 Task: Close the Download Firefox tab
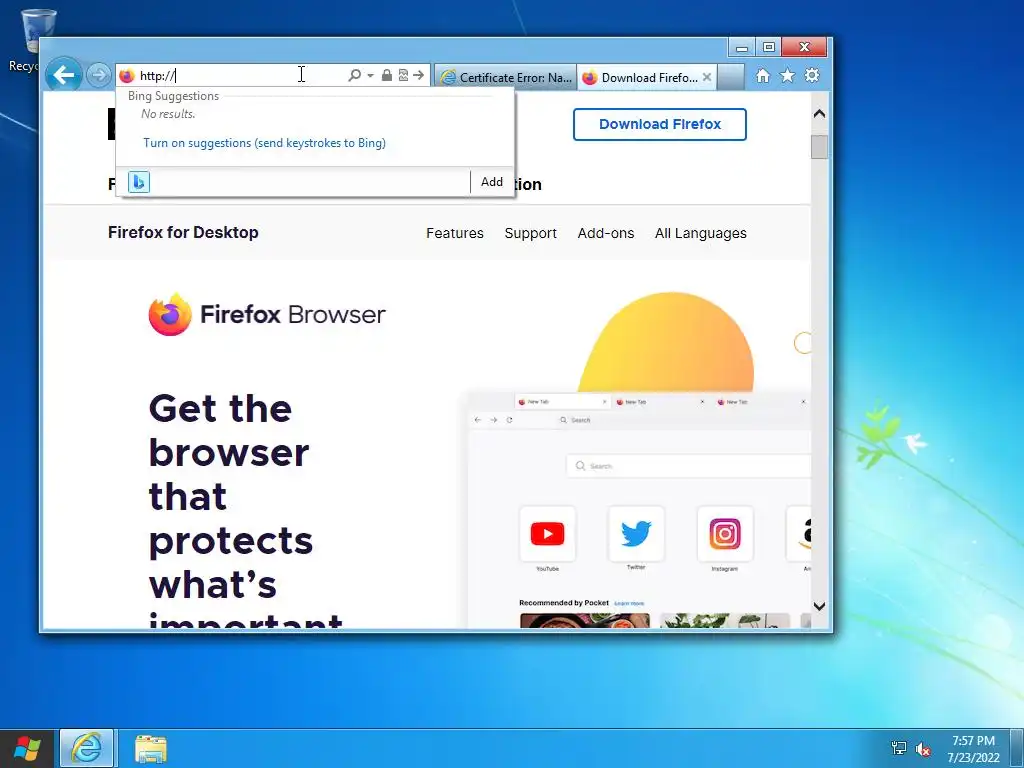pyautogui.click(x=707, y=77)
